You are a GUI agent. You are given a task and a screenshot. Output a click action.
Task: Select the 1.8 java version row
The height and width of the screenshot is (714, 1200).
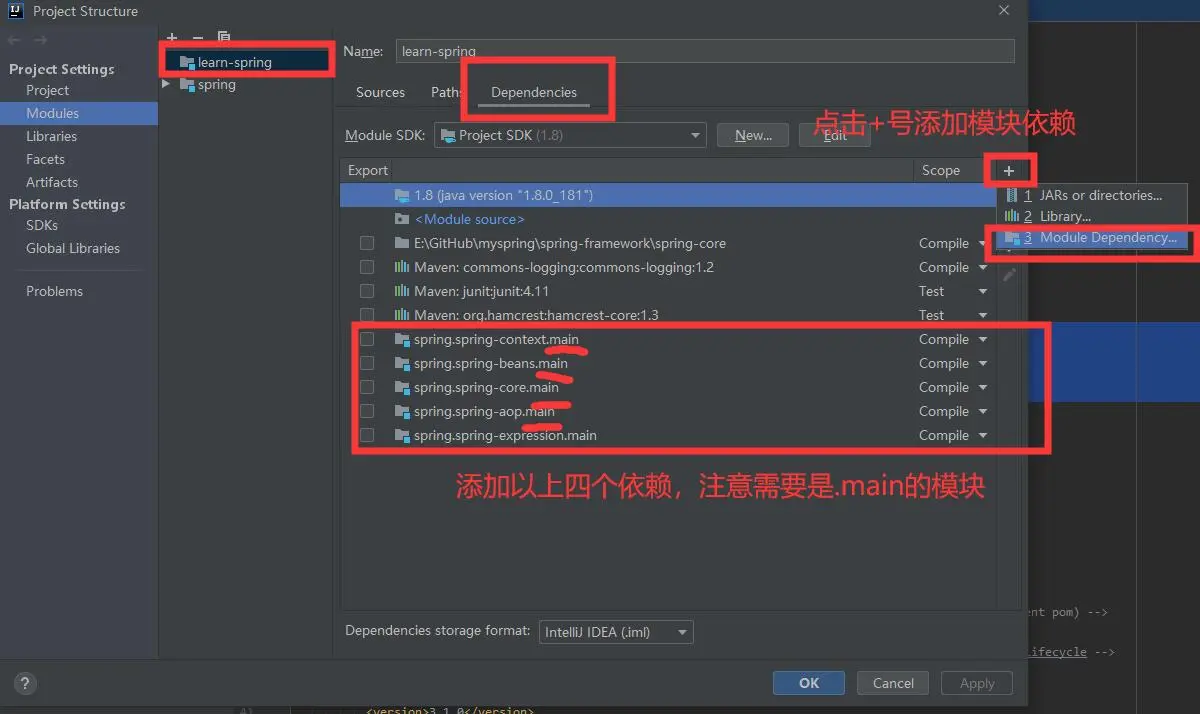click(667, 195)
